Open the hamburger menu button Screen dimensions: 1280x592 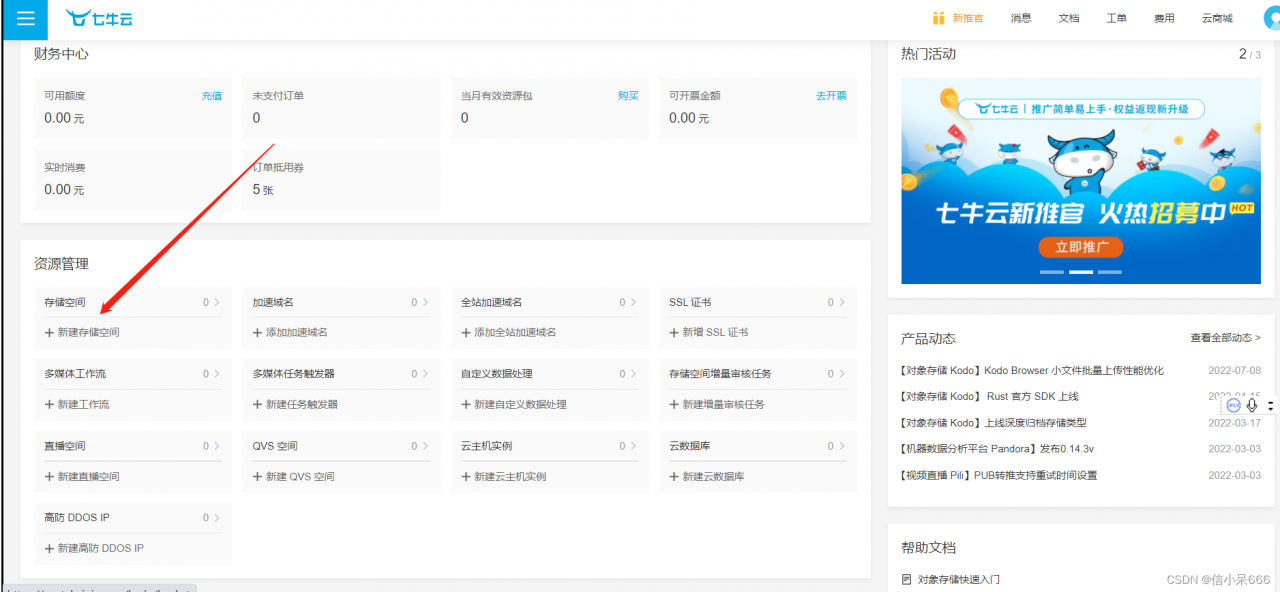pyautogui.click(x=25, y=19)
